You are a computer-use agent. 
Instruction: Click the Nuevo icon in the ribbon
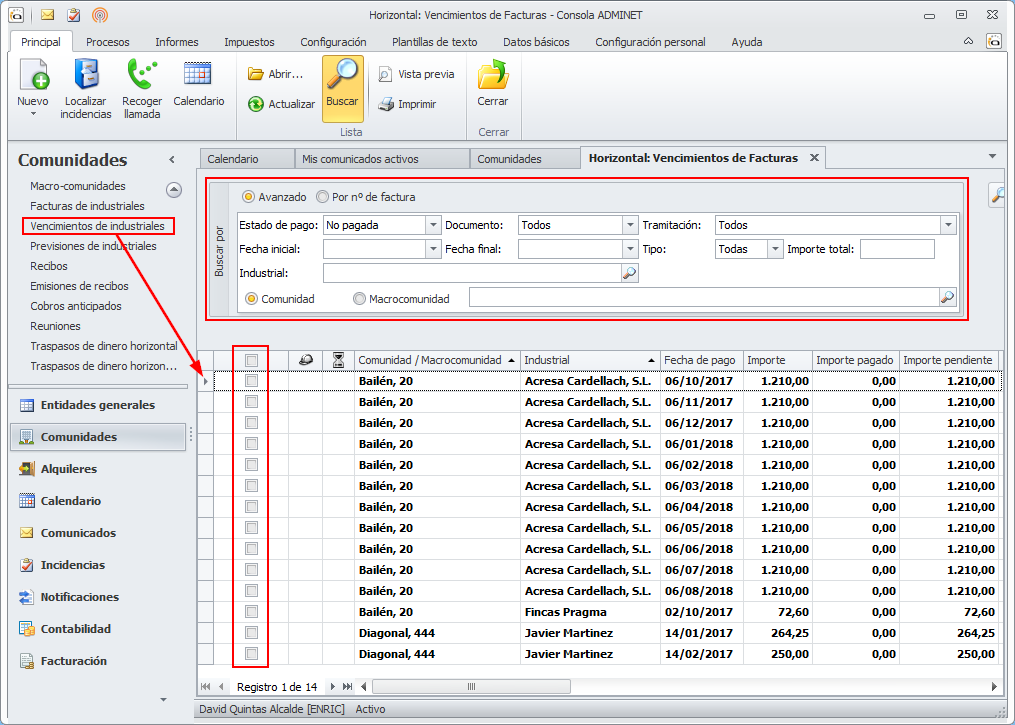coord(33,77)
